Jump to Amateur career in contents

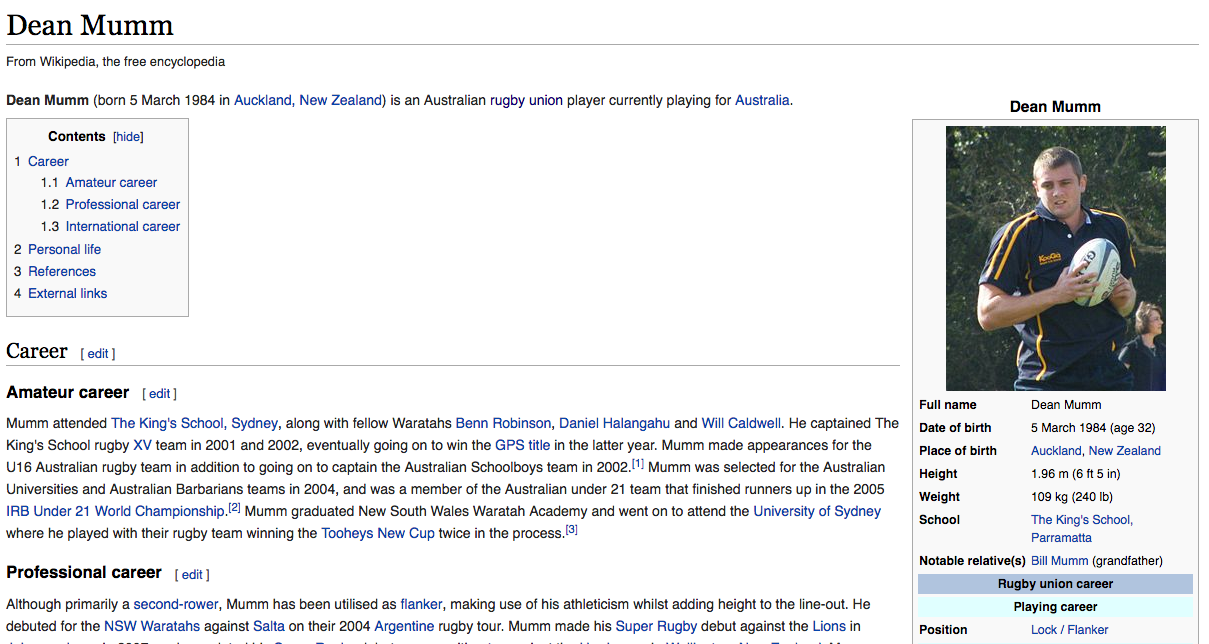[x=111, y=182]
